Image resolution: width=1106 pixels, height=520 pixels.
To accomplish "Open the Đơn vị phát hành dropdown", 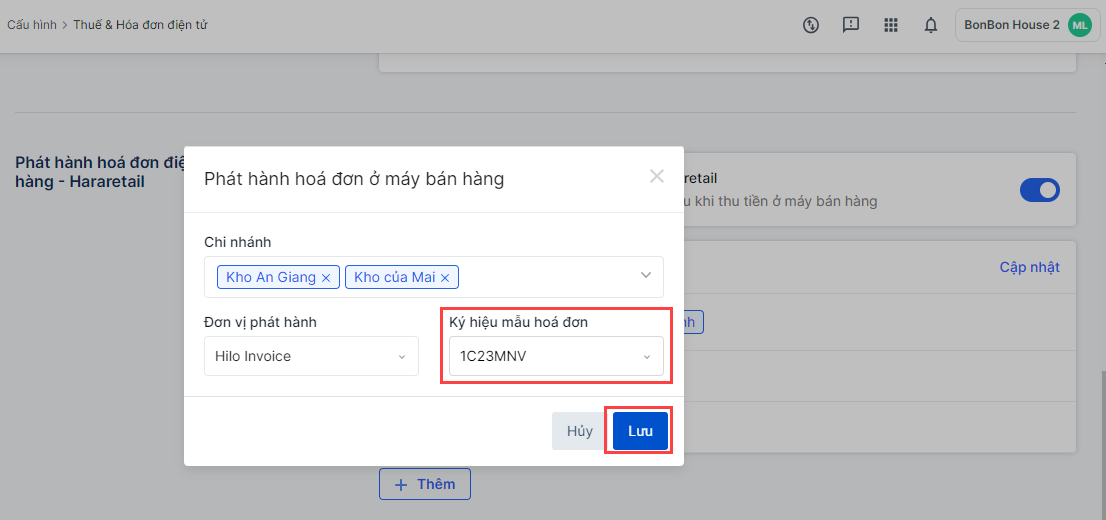I will [x=311, y=356].
